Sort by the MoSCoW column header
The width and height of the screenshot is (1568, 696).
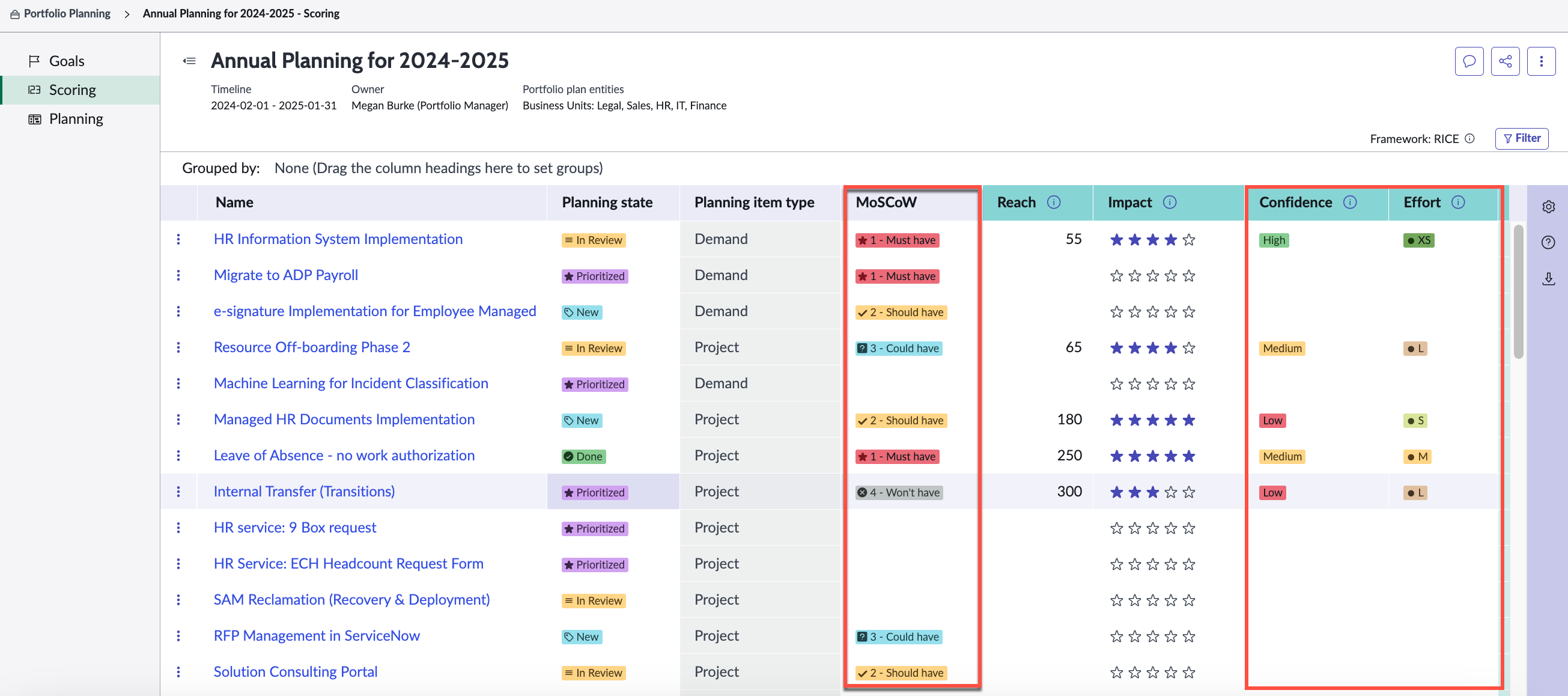click(886, 202)
